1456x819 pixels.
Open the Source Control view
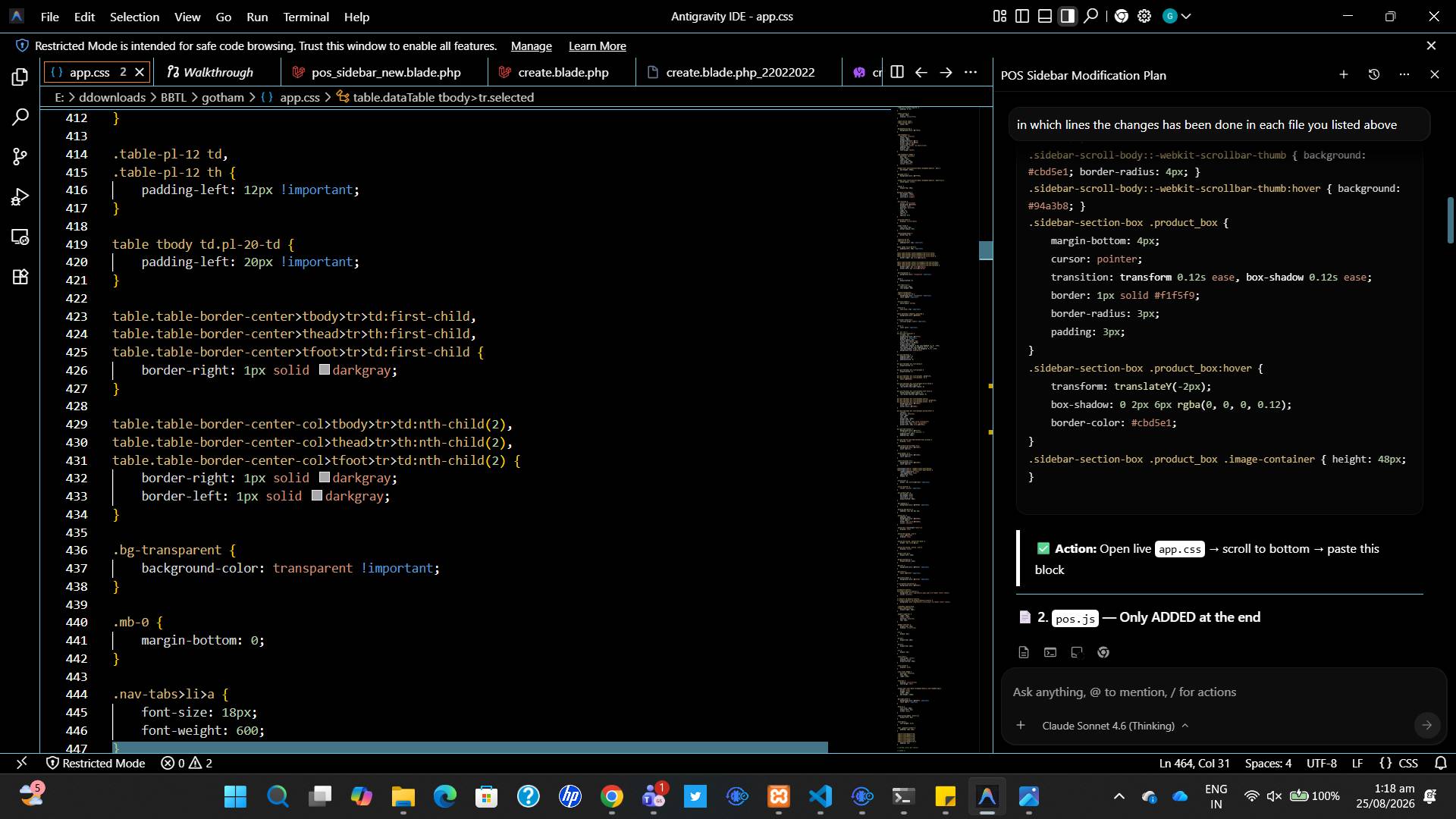[20, 157]
